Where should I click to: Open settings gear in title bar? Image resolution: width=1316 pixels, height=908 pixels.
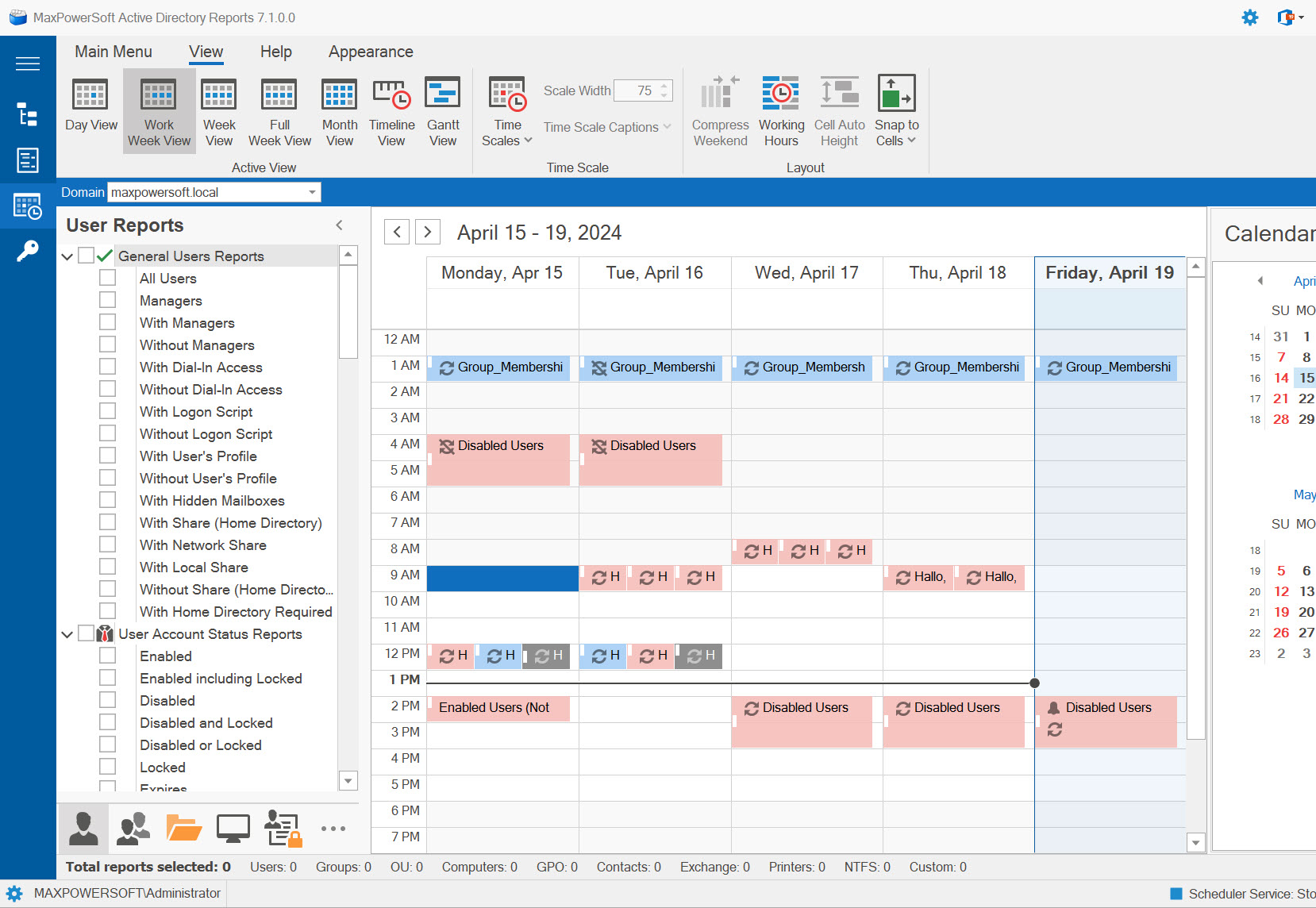point(1250,17)
